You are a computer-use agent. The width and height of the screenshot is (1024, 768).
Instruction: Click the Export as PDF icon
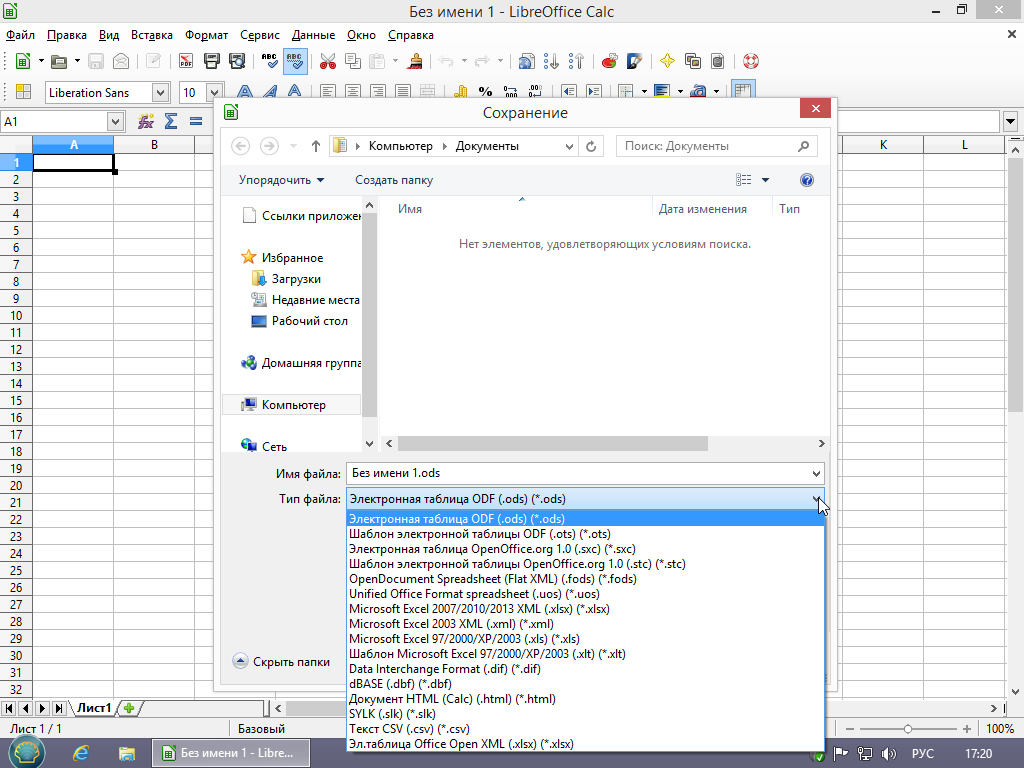pos(186,61)
